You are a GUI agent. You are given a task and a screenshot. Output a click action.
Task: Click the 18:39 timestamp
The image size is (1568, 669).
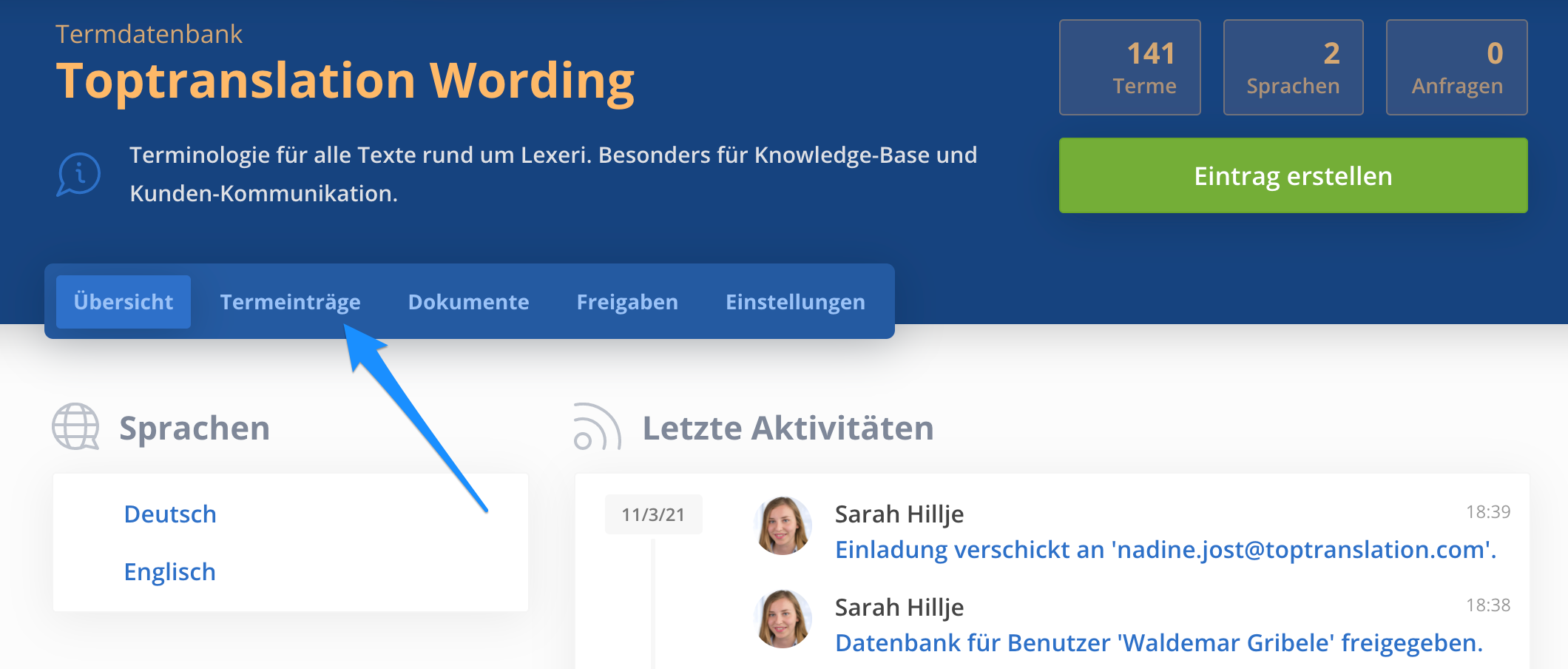[x=1488, y=512]
